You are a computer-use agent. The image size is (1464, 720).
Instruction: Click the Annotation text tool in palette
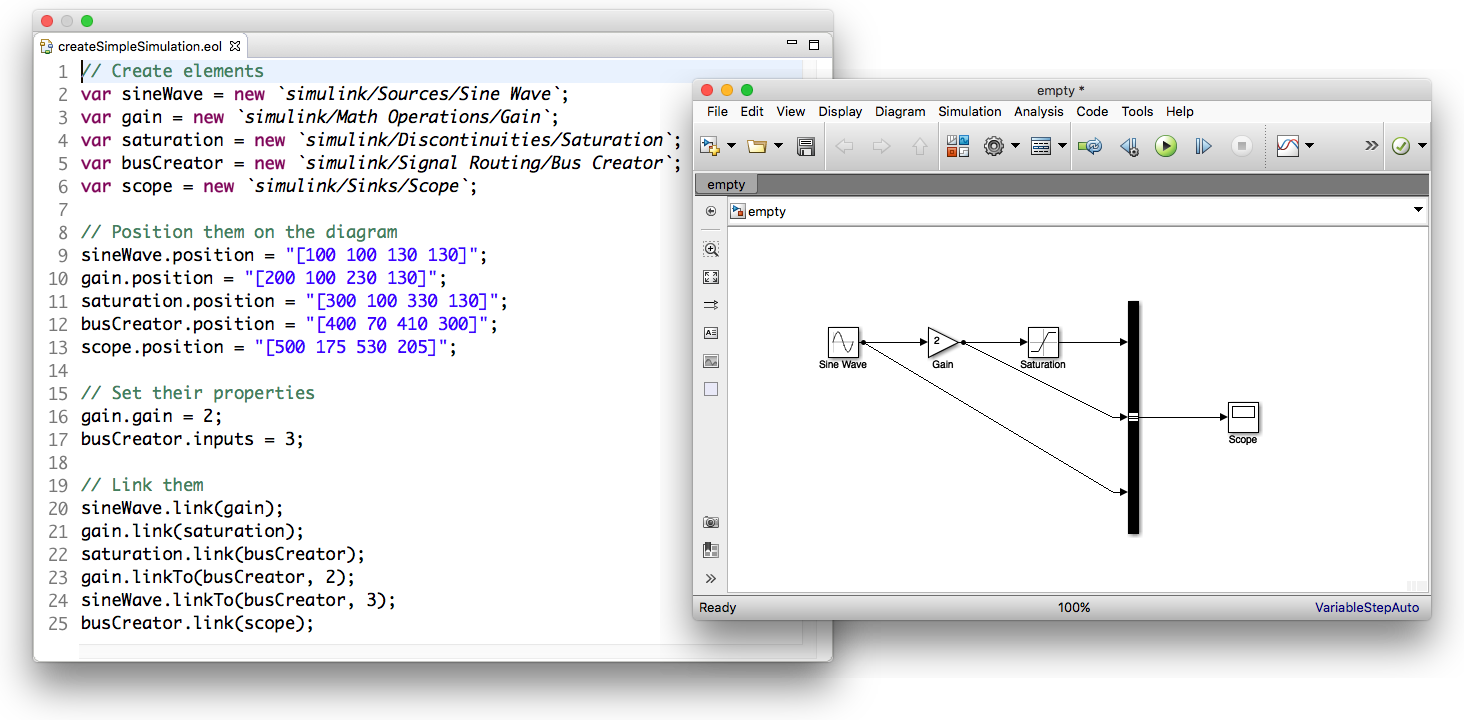click(x=711, y=333)
